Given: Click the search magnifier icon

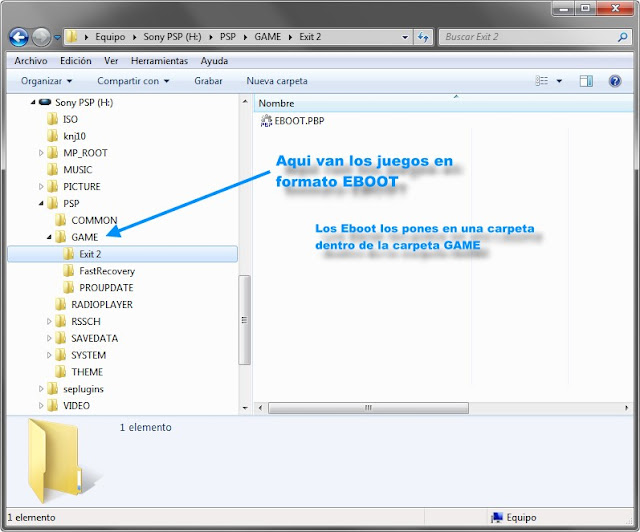Looking at the screenshot, I should [622, 37].
